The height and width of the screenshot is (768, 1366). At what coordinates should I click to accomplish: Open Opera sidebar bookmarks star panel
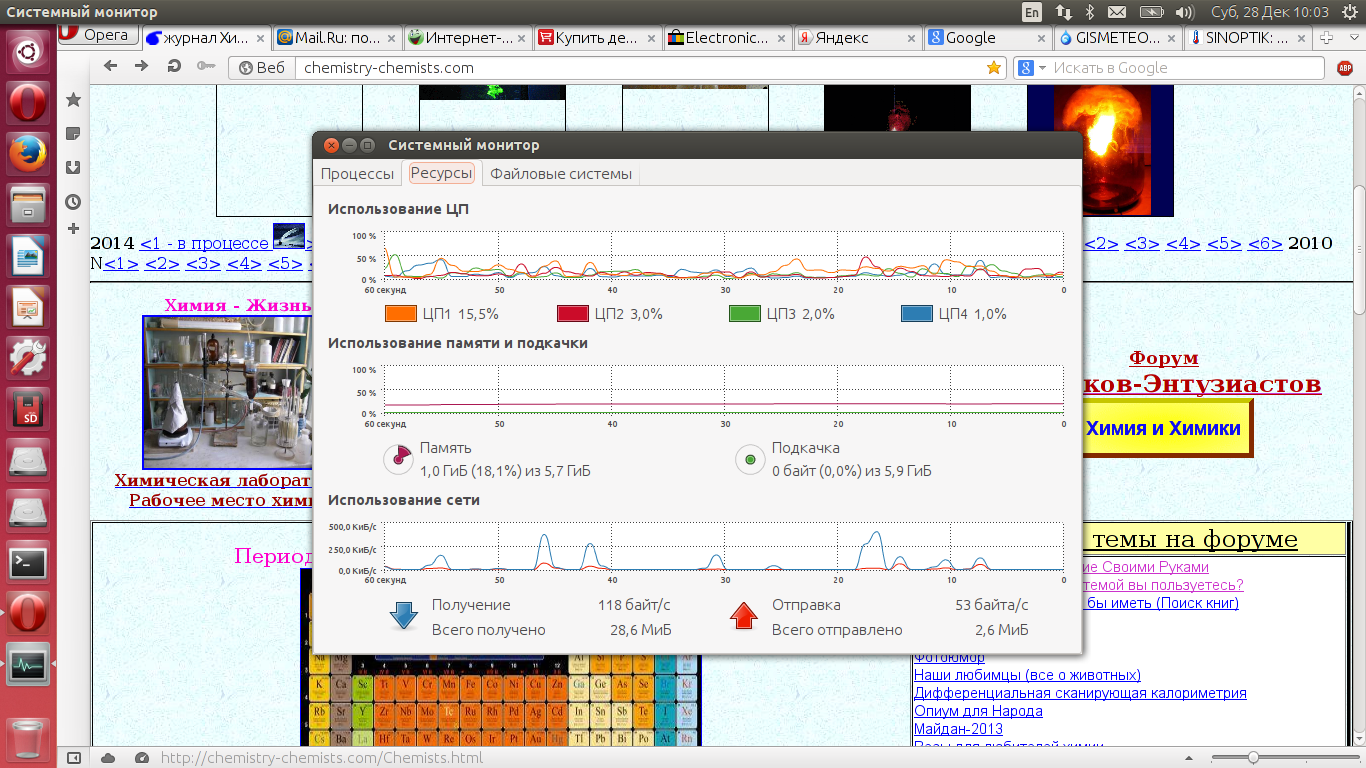point(73,100)
